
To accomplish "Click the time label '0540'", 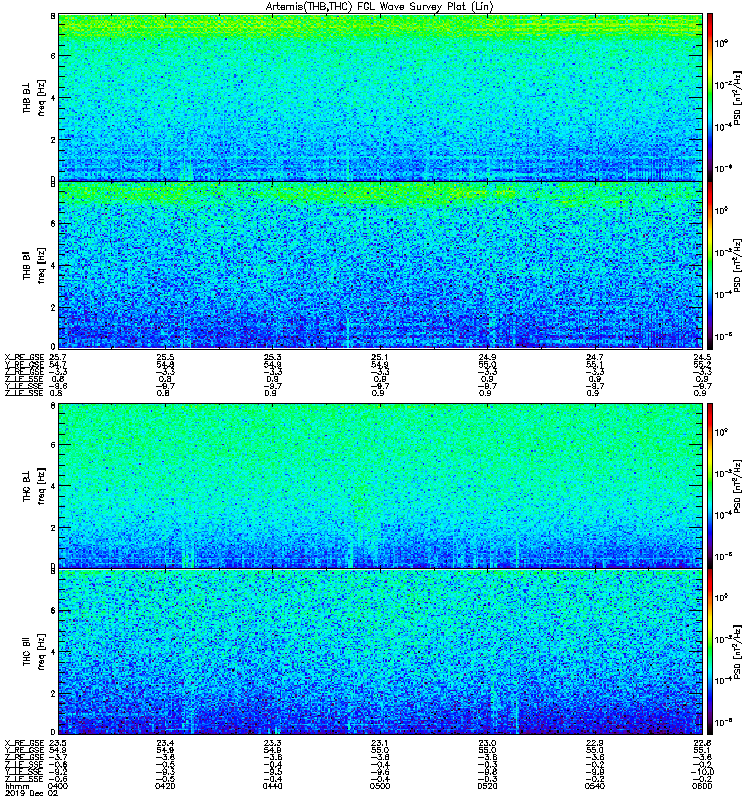I will pyautogui.click(x=594, y=786).
